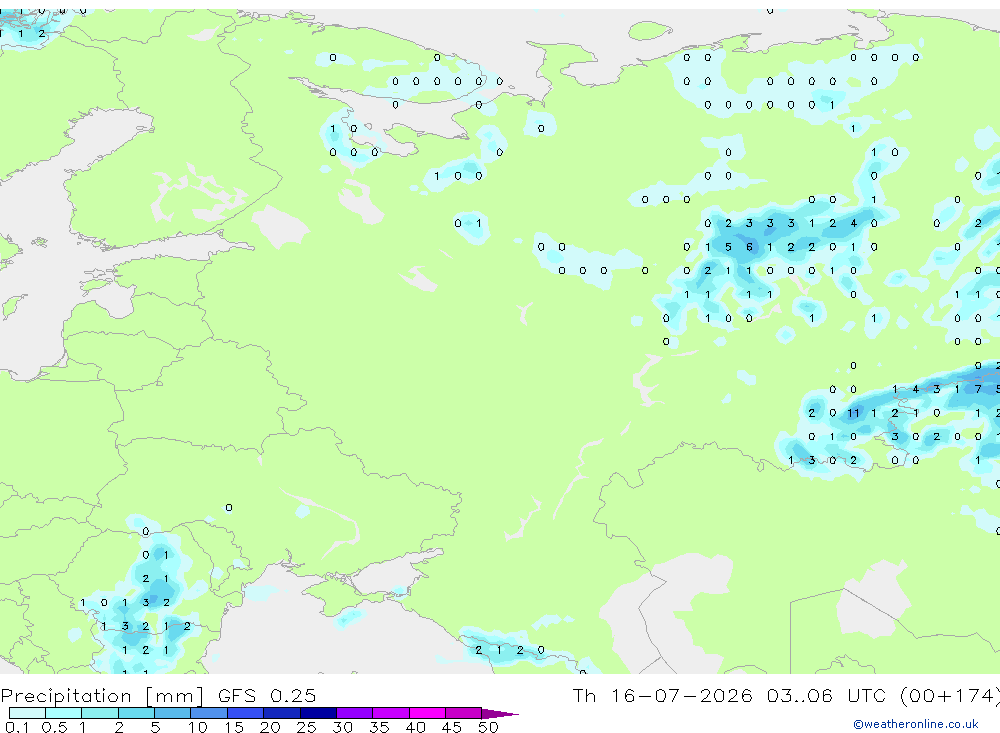
Task: Click the 'Th 16-07-2026' date text
Action: pyautogui.click(x=662, y=695)
